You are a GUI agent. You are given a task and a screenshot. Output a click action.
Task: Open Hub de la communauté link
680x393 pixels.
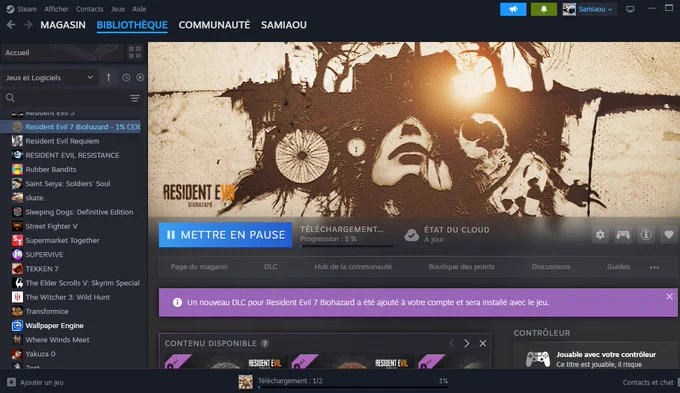(353, 267)
